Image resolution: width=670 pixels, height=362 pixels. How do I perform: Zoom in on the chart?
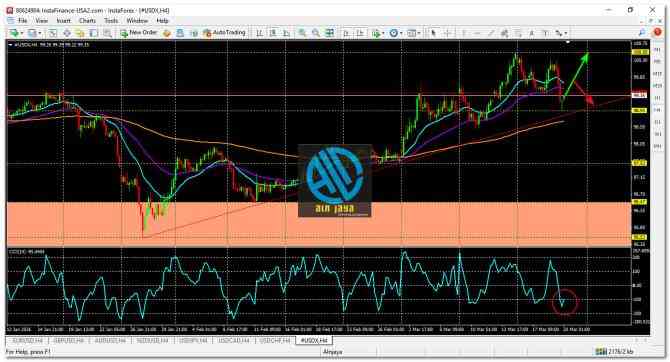[302, 33]
